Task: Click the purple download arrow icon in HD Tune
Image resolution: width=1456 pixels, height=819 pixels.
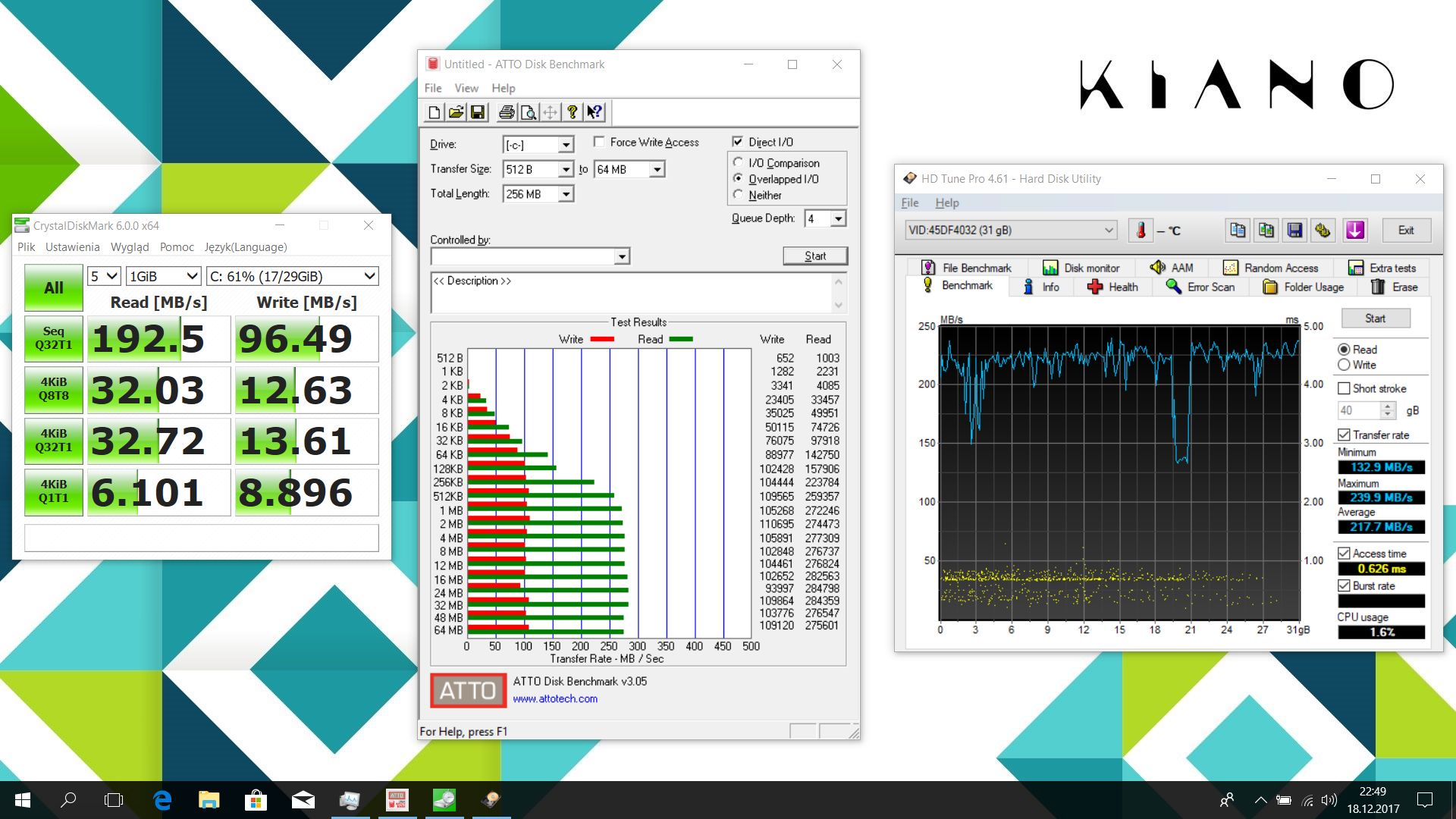Action: [1356, 230]
